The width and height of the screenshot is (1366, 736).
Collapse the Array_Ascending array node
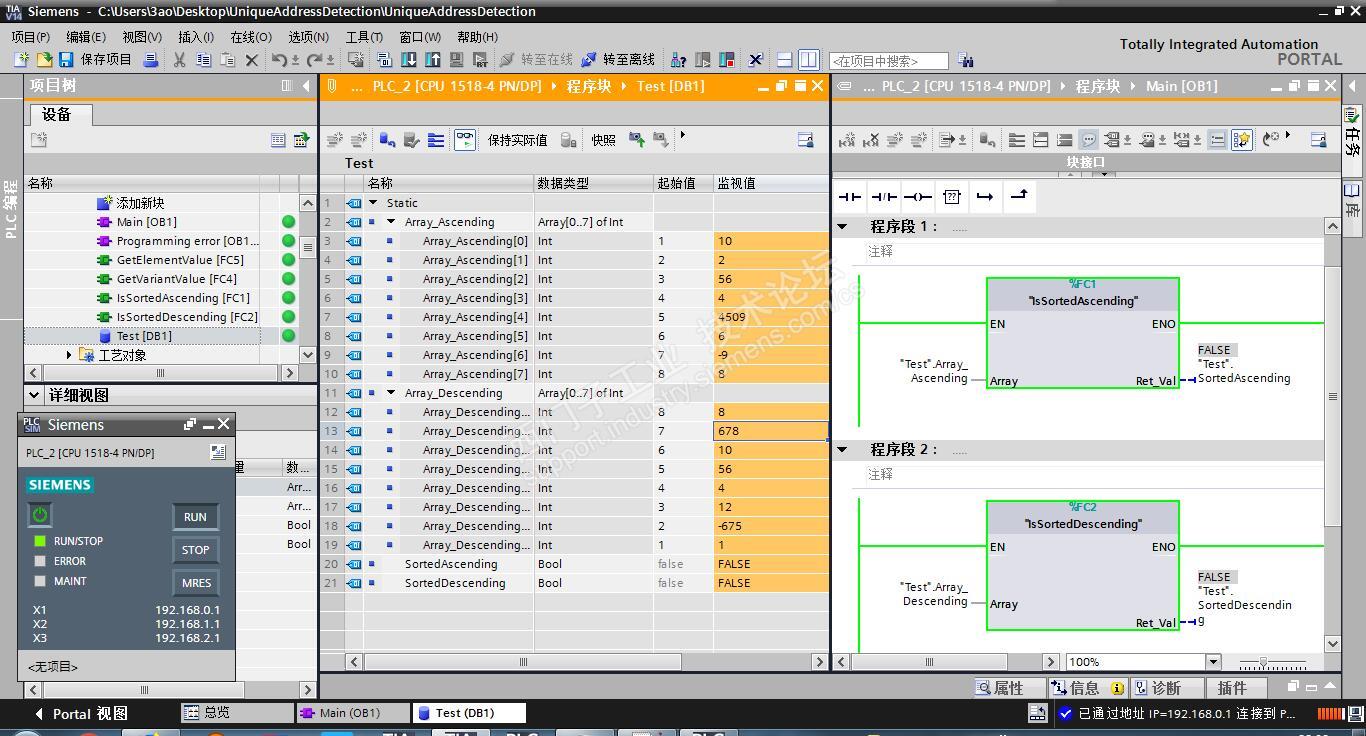pyautogui.click(x=391, y=222)
